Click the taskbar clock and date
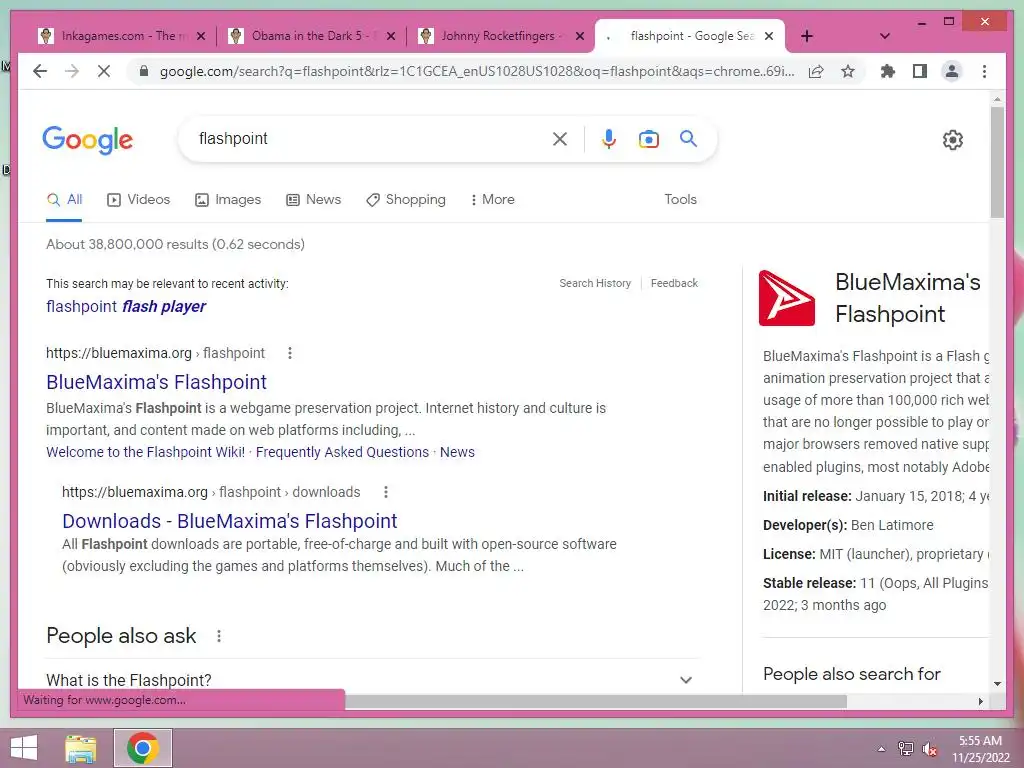The height and width of the screenshot is (768, 1024). coord(980,748)
